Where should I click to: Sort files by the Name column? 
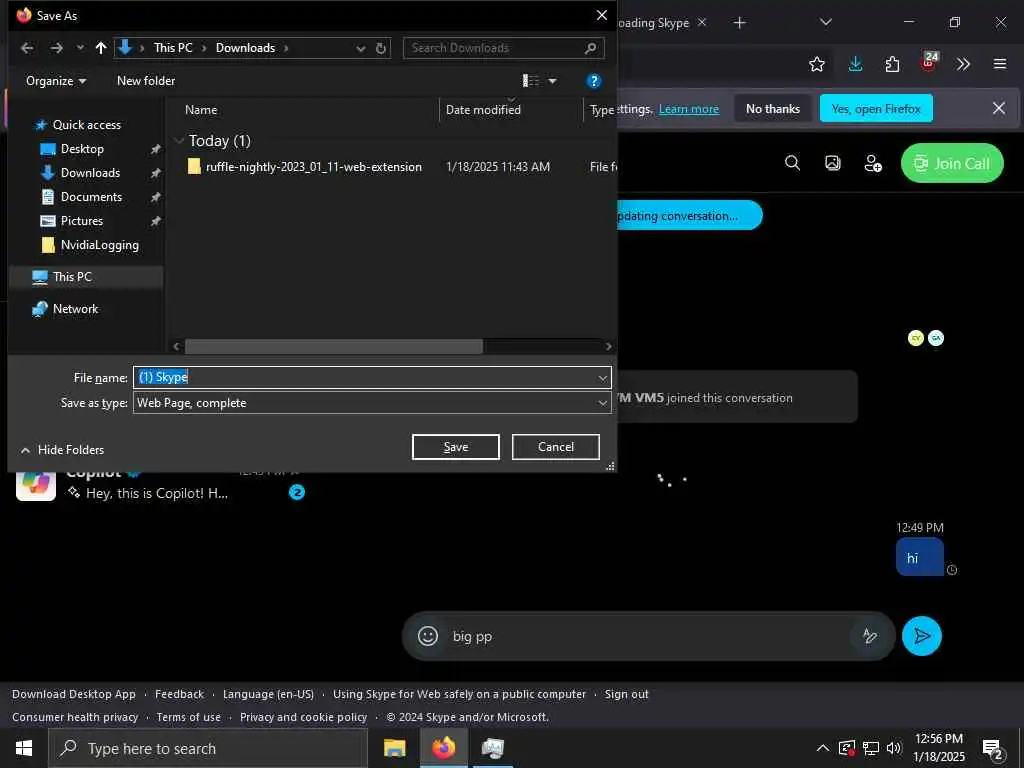pyautogui.click(x=201, y=110)
